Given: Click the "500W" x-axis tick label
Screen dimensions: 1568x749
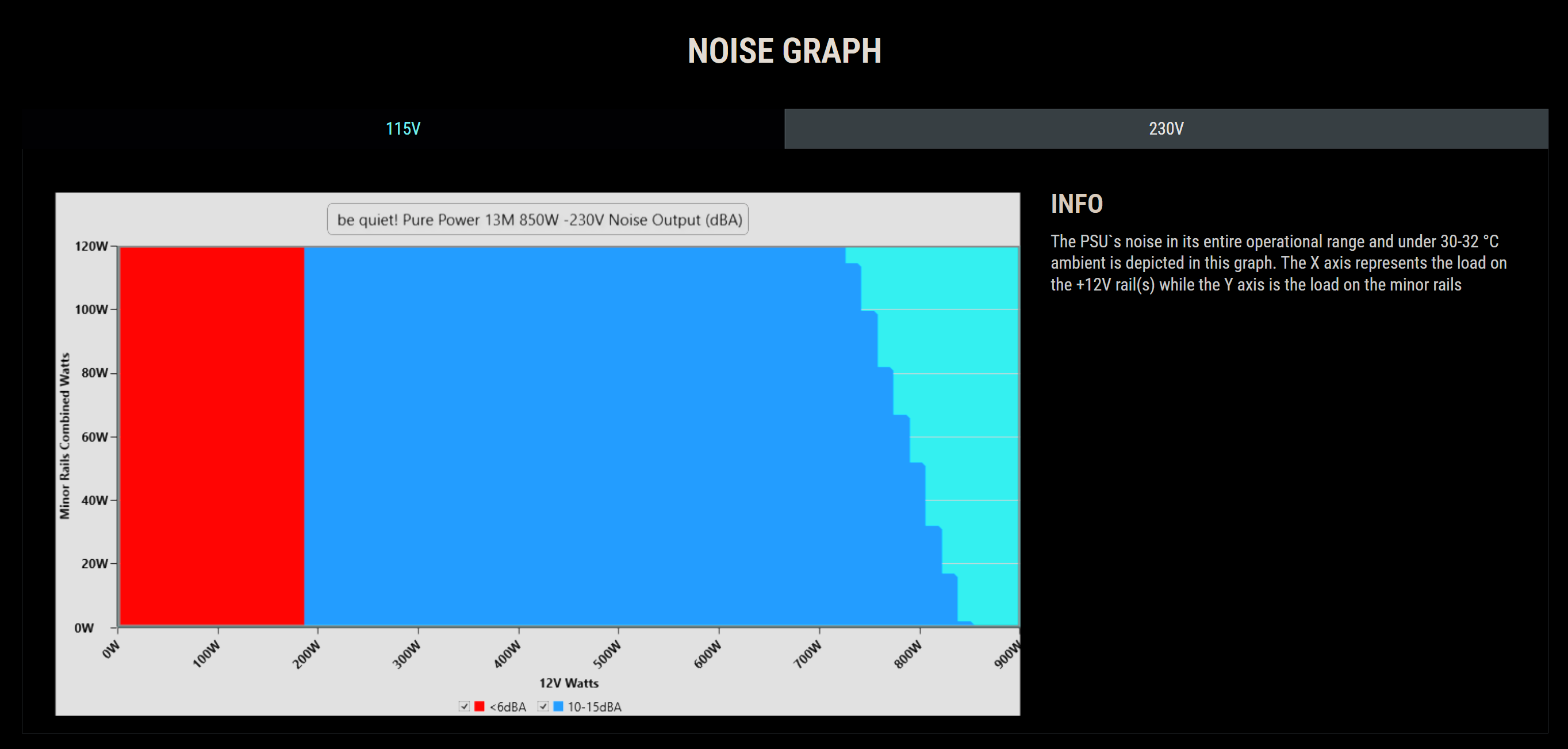Looking at the screenshot, I should pyautogui.click(x=607, y=655).
